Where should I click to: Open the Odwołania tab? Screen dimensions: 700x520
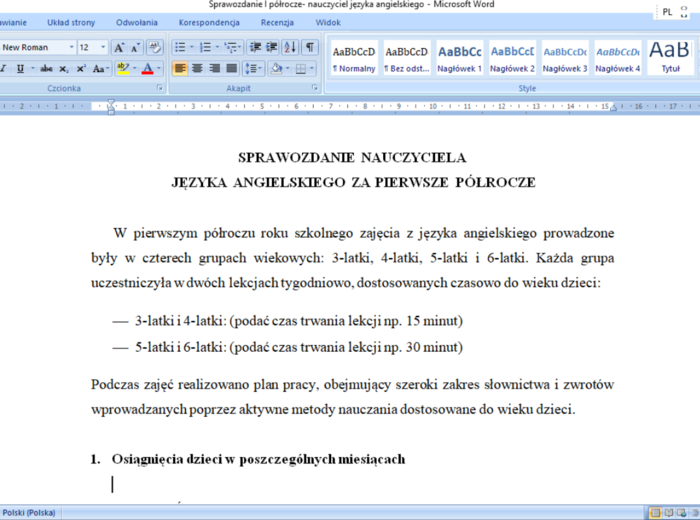(x=137, y=22)
